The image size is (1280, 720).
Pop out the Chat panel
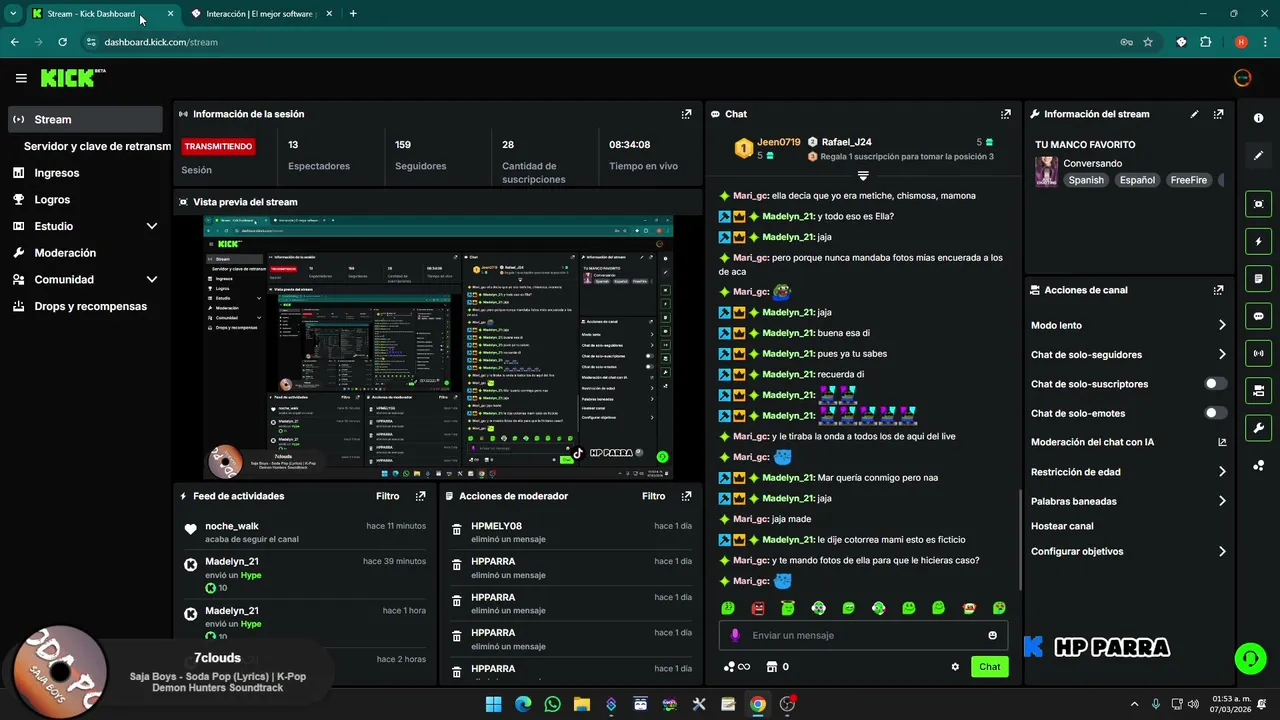pyautogui.click(x=1006, y=114)
